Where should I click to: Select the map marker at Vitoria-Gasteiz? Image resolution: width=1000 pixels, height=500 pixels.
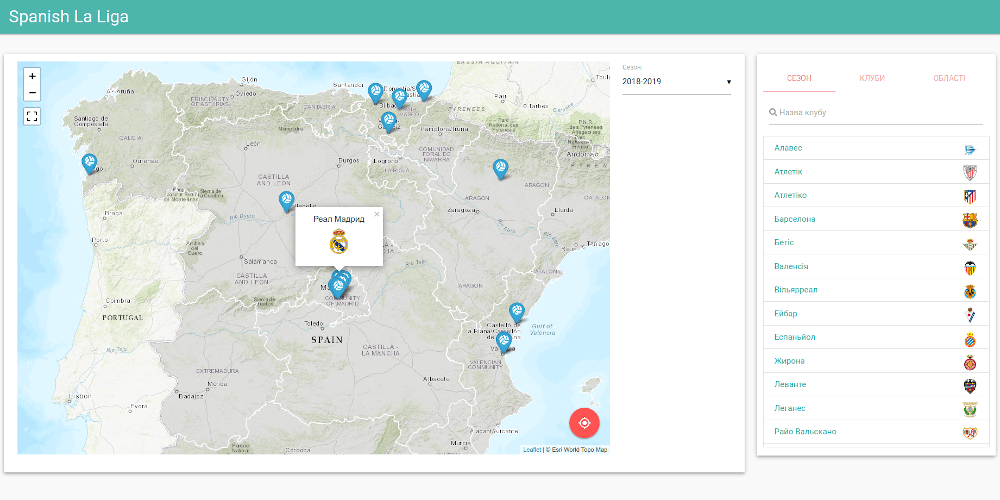tap(388, 121)
